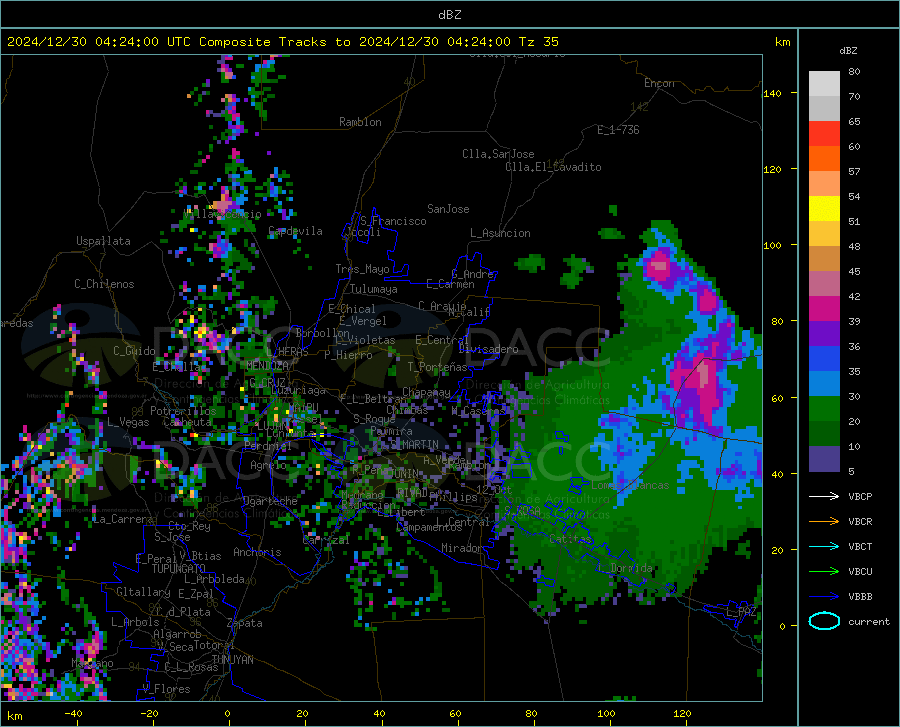
Task: Click the MENDOZA city label
Action: click(267, 365)
